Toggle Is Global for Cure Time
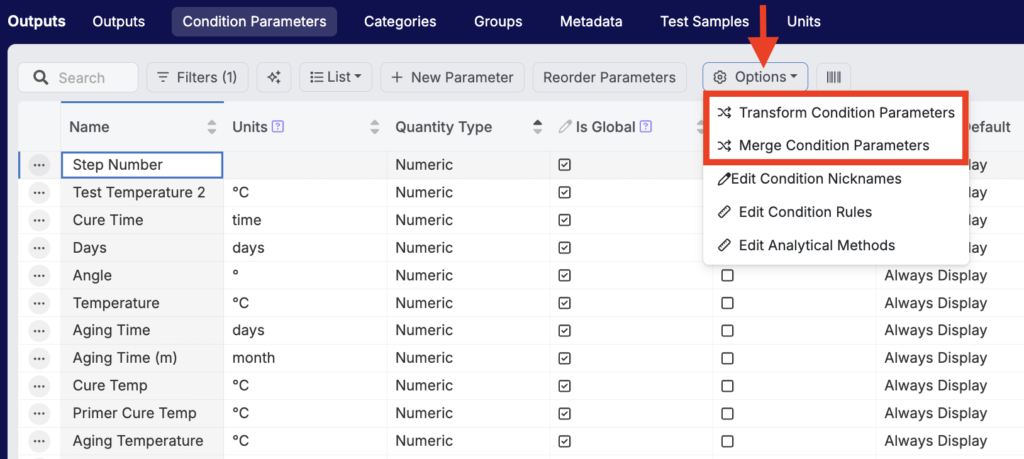This screenshot has height=459, width=1024. coord(564,220)
